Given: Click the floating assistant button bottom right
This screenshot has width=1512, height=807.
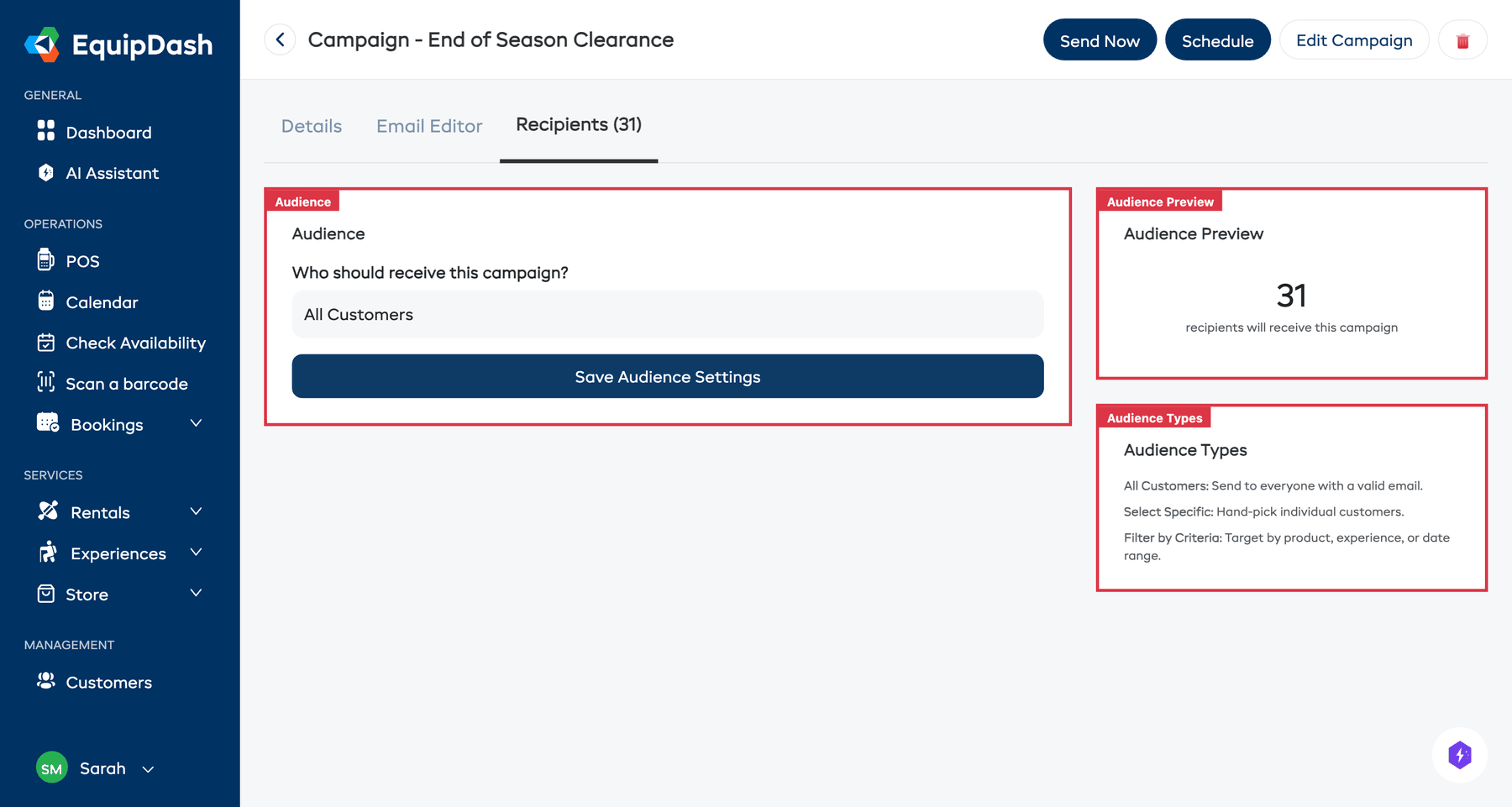Looking at the screenshot, I should tap(1460, 755).
